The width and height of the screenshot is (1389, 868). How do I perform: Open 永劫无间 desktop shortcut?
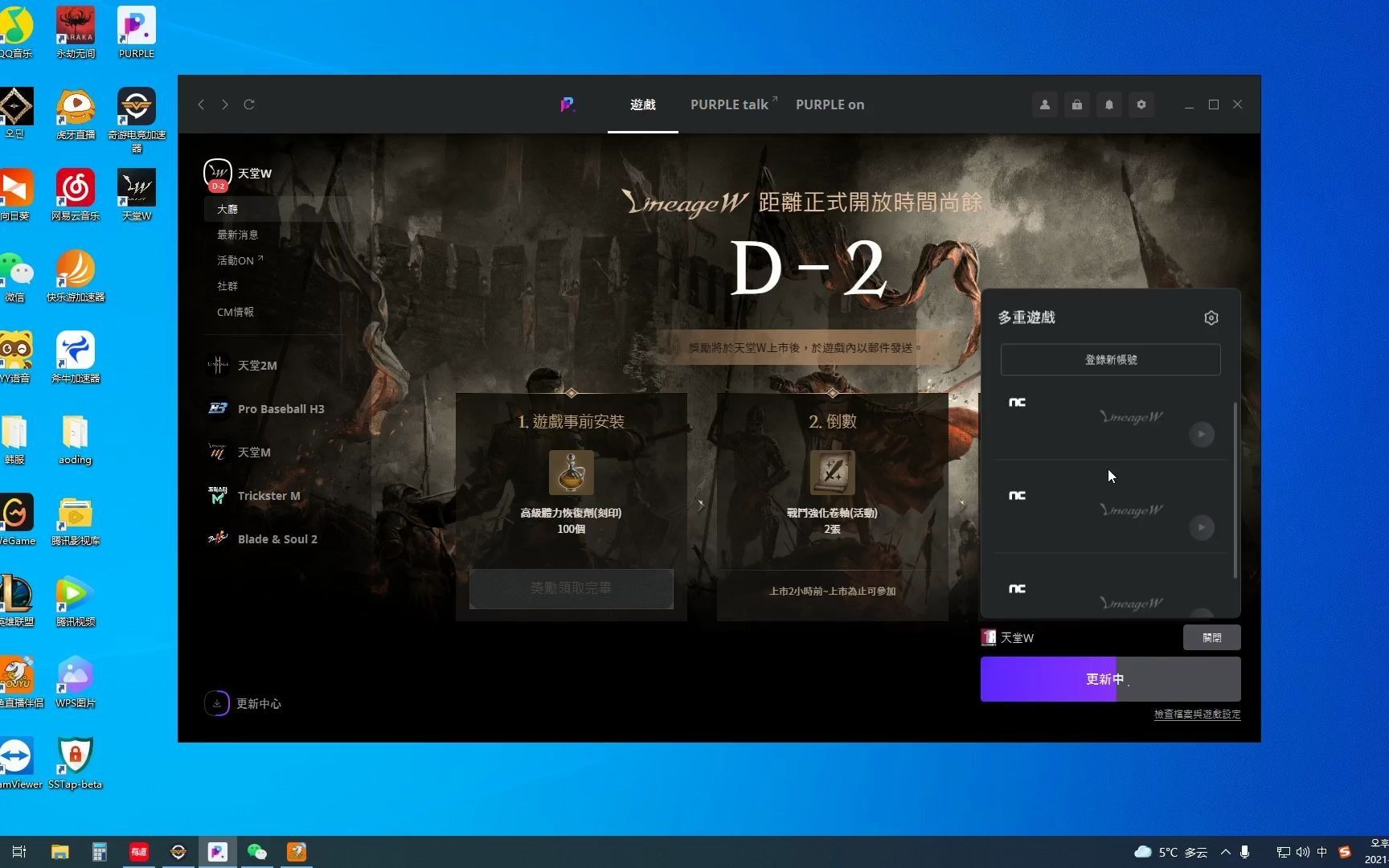click(x=76, y=32)
